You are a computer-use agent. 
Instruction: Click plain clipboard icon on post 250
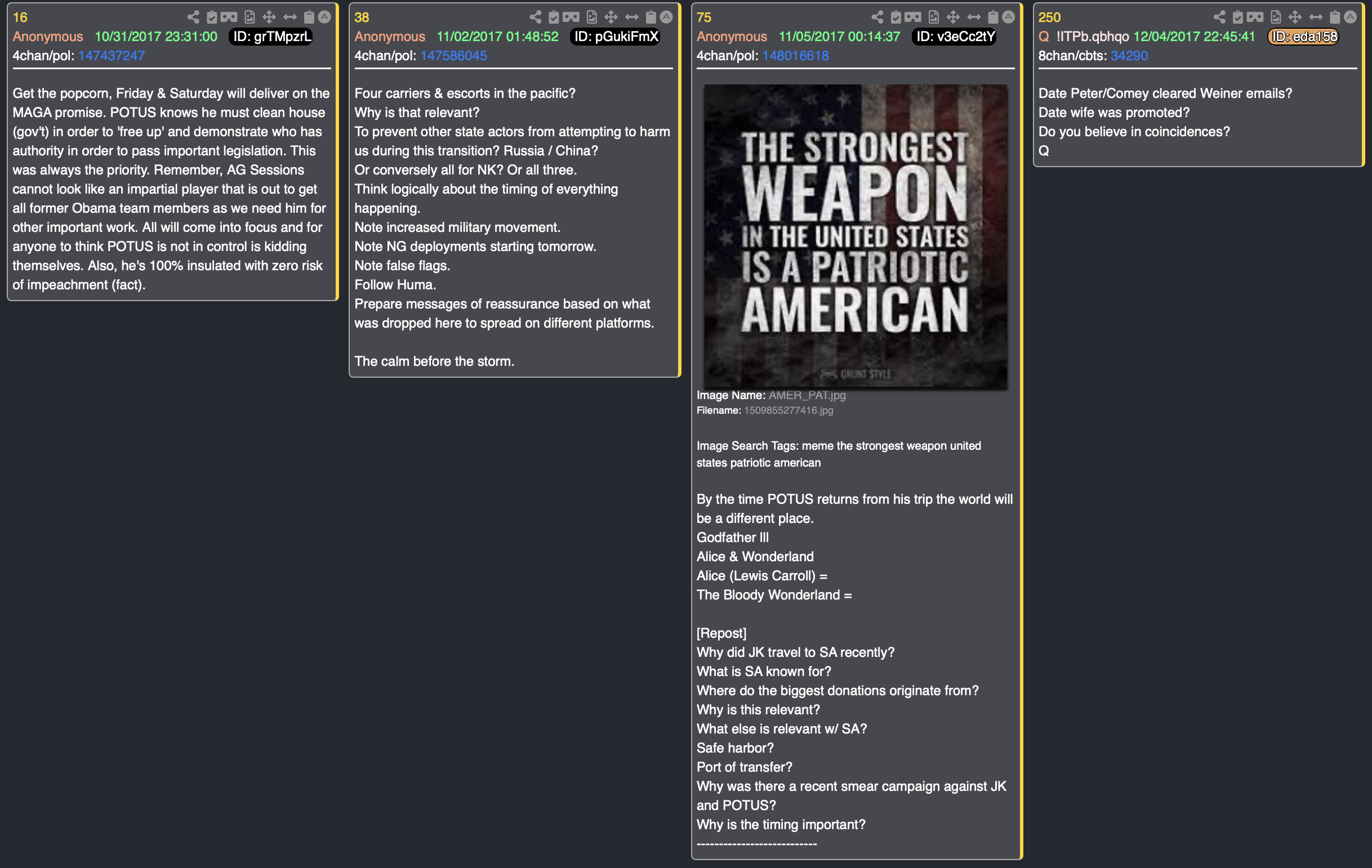(1335, 17)
